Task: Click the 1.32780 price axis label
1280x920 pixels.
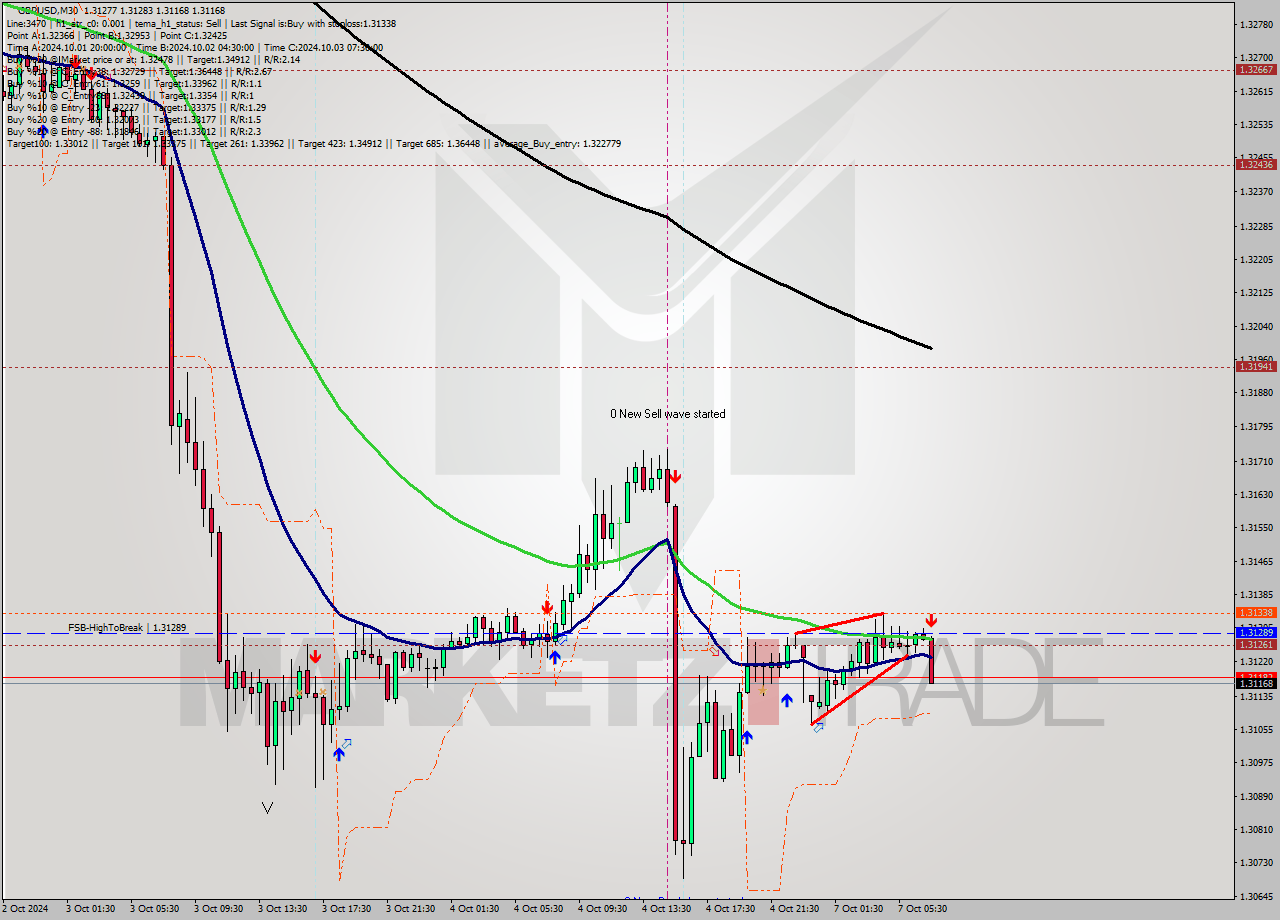Action: click(x=1256, y=24)
